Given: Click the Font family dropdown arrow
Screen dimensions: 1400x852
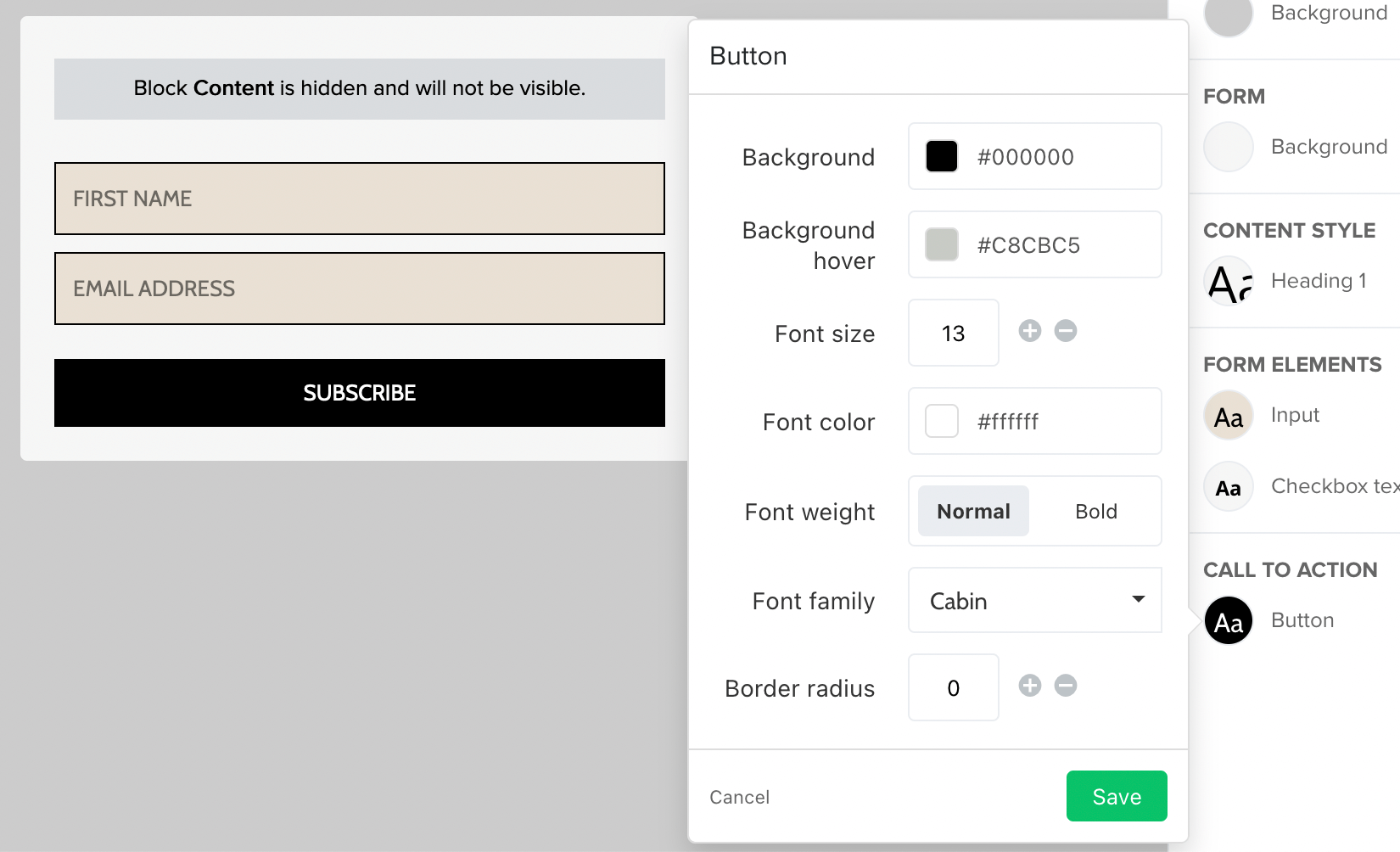Looking at the screenshot, I should click(1139, 600).
